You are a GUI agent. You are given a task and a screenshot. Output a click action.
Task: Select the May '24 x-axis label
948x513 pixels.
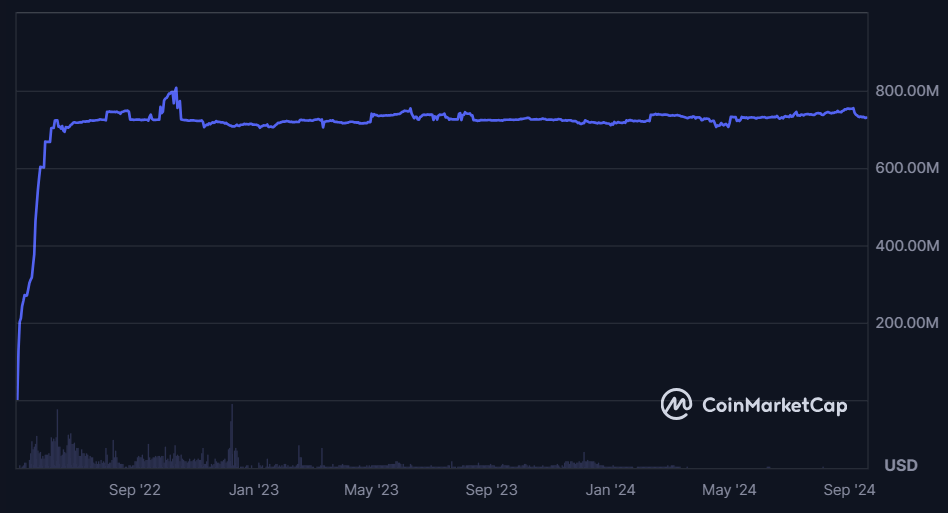pos(729,490)
